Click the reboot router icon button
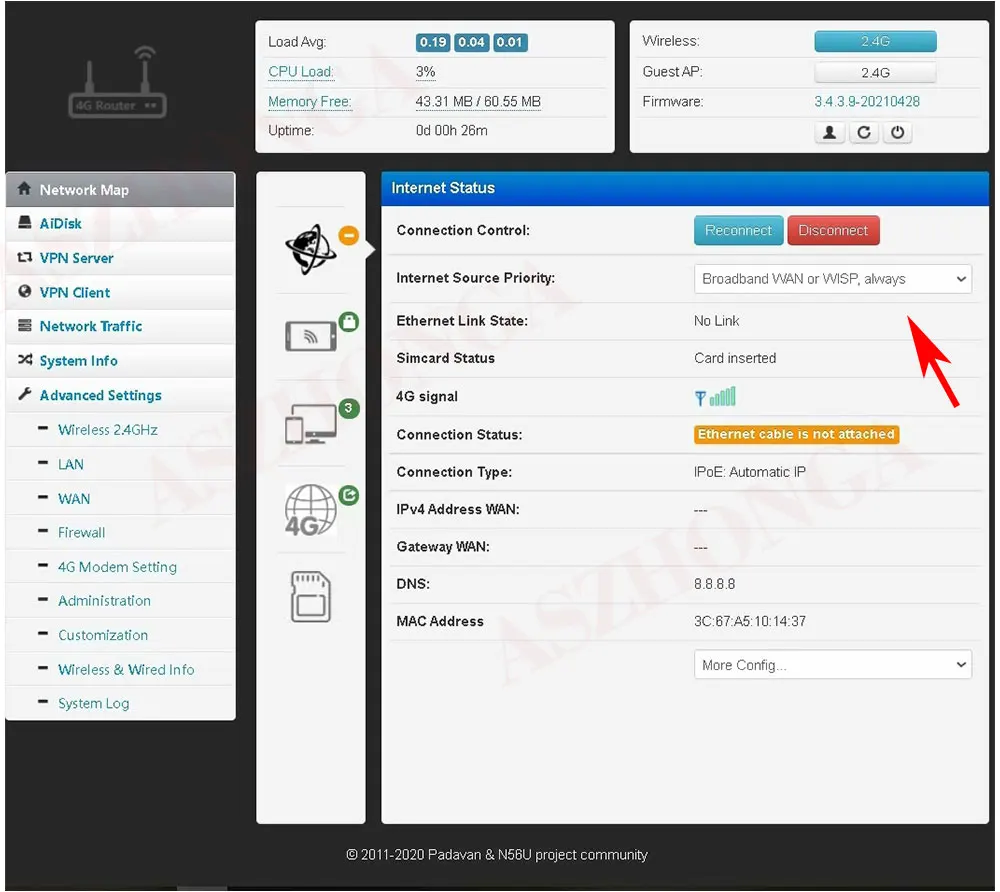Screen dimensions: 1000x892 [865, 133]
